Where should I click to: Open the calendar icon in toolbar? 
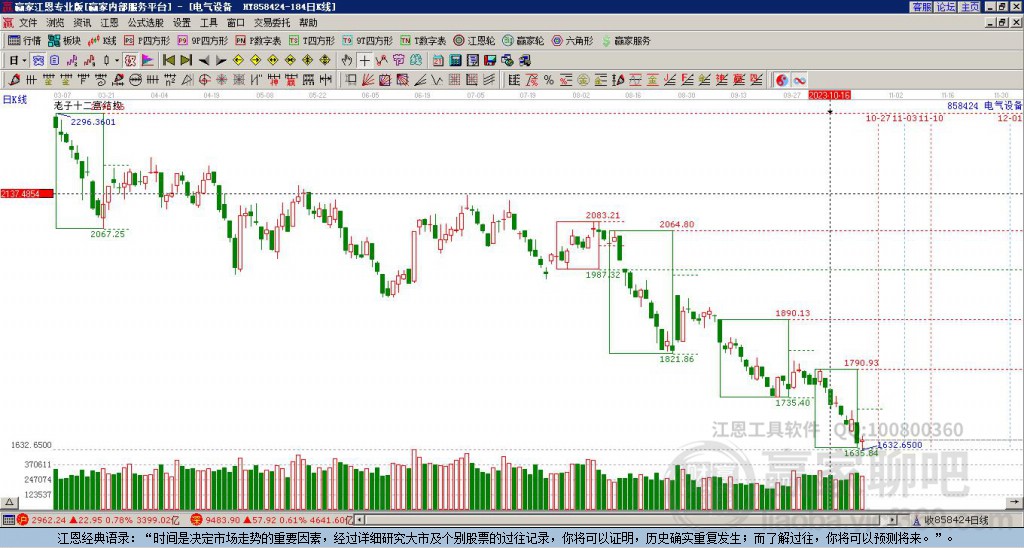(x=438, y=61)
